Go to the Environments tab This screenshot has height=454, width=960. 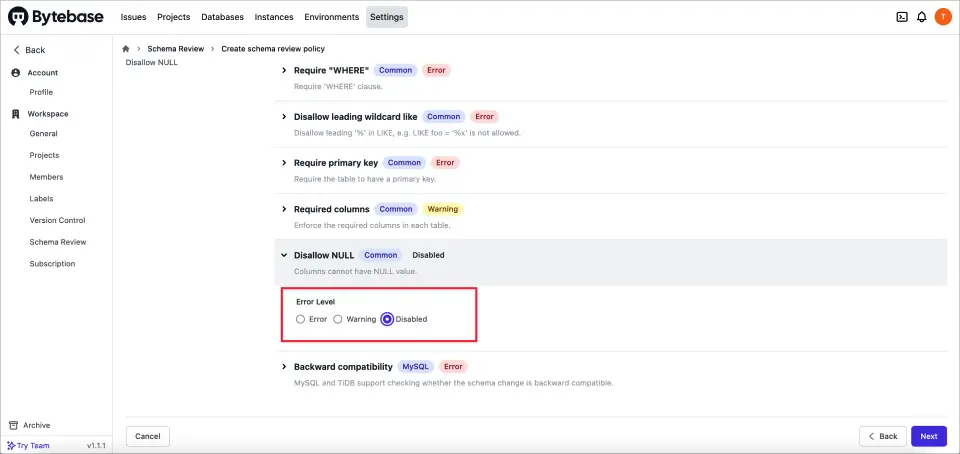[x=331, y=17]
